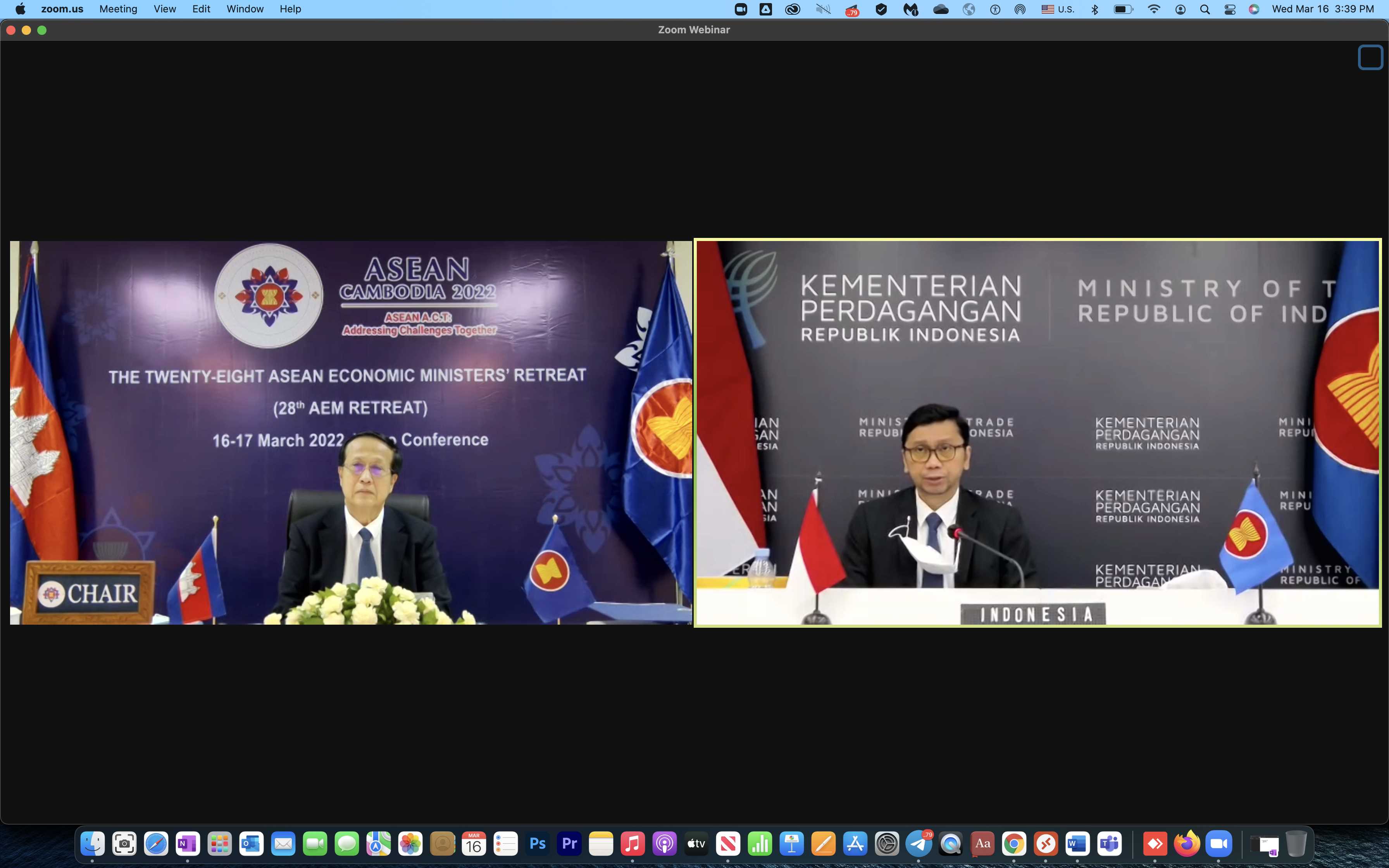The height and width of the screenshot is (868, 1389).
Task: Open the U.S. input source menu
Action: pyautogui.click(x=1058, y=9)
